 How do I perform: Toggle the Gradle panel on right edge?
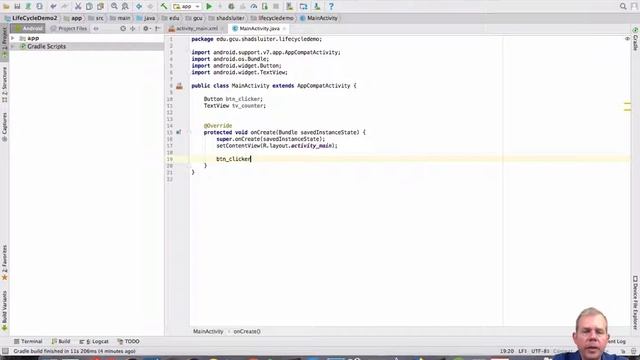(636, 39)
